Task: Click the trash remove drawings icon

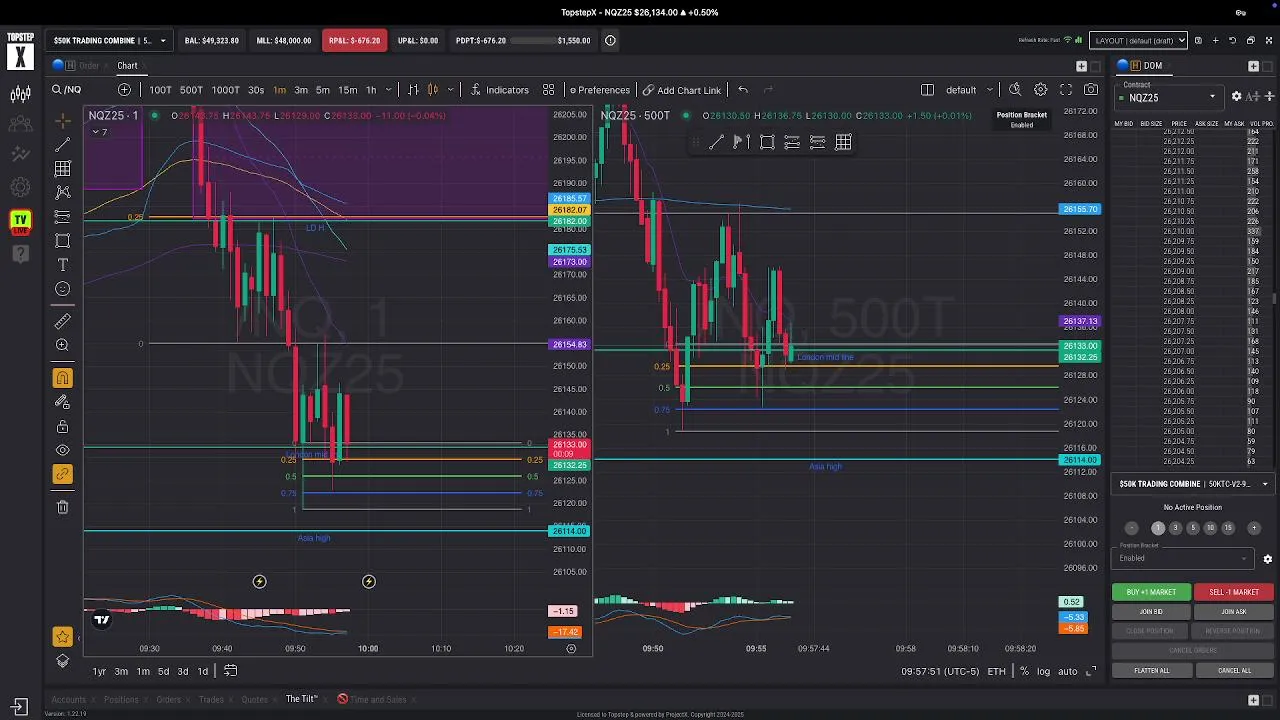Action: [x=62, y=507]
